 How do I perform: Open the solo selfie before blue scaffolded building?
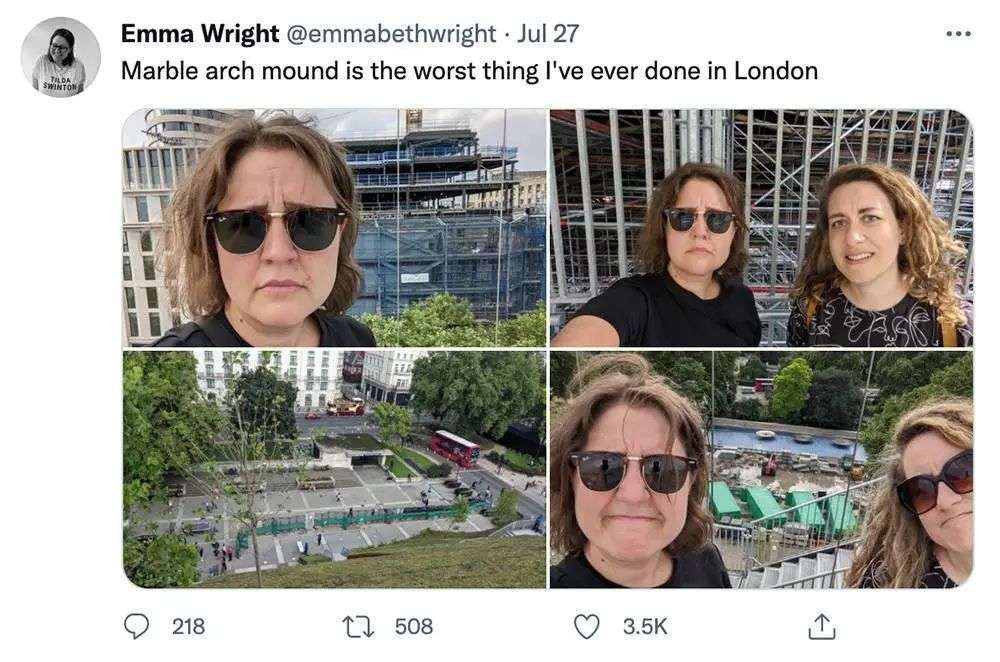(334, 228)
